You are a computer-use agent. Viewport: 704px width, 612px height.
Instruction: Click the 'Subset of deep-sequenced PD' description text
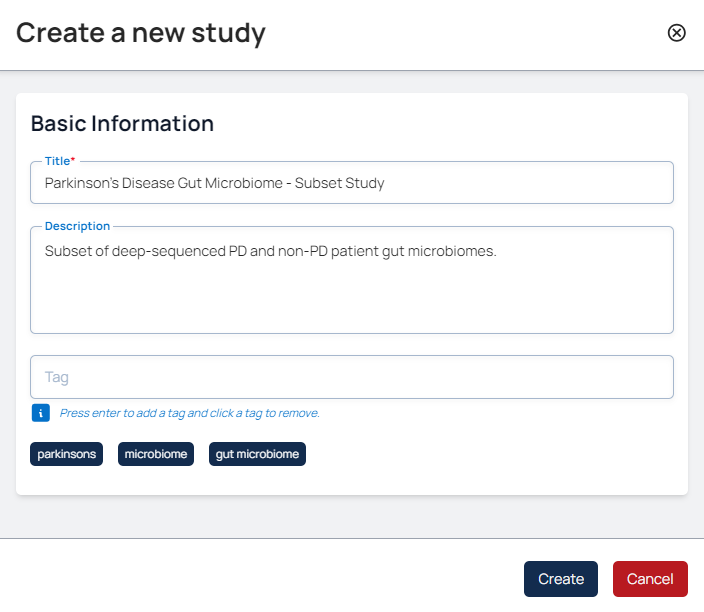tap(270, 251)
